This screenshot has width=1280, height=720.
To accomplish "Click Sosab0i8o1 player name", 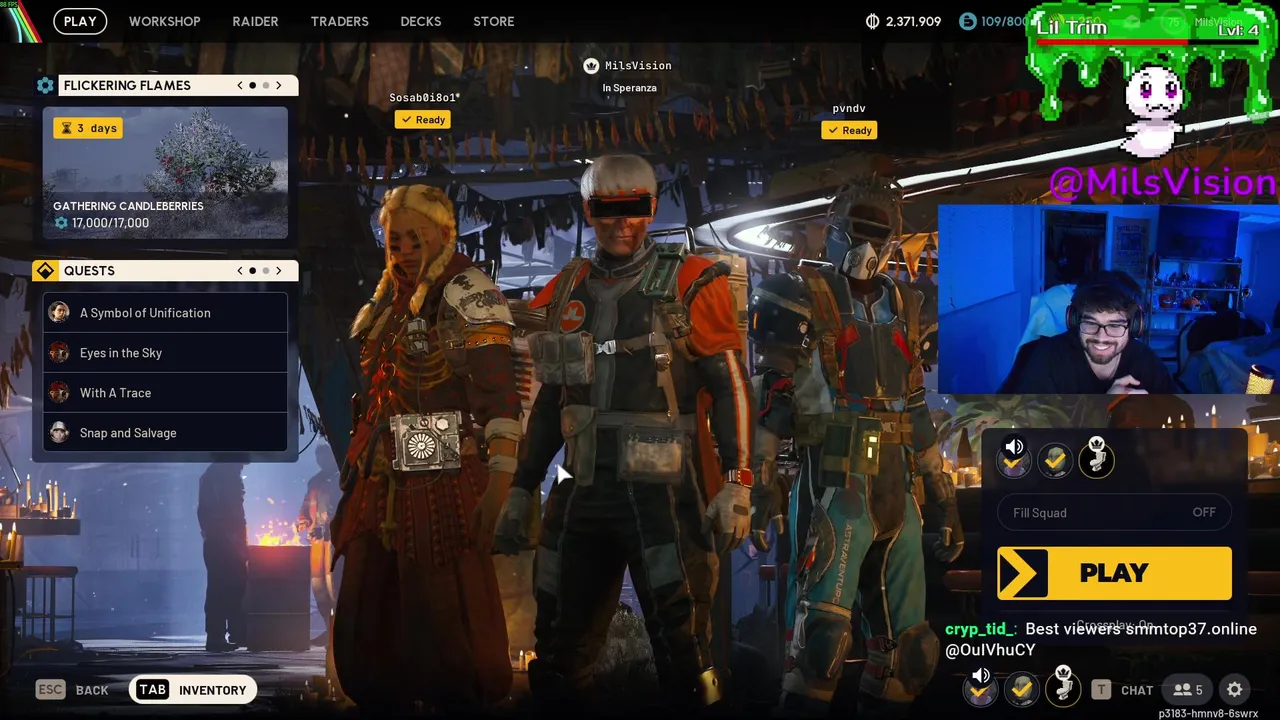I will click(424, 97).
